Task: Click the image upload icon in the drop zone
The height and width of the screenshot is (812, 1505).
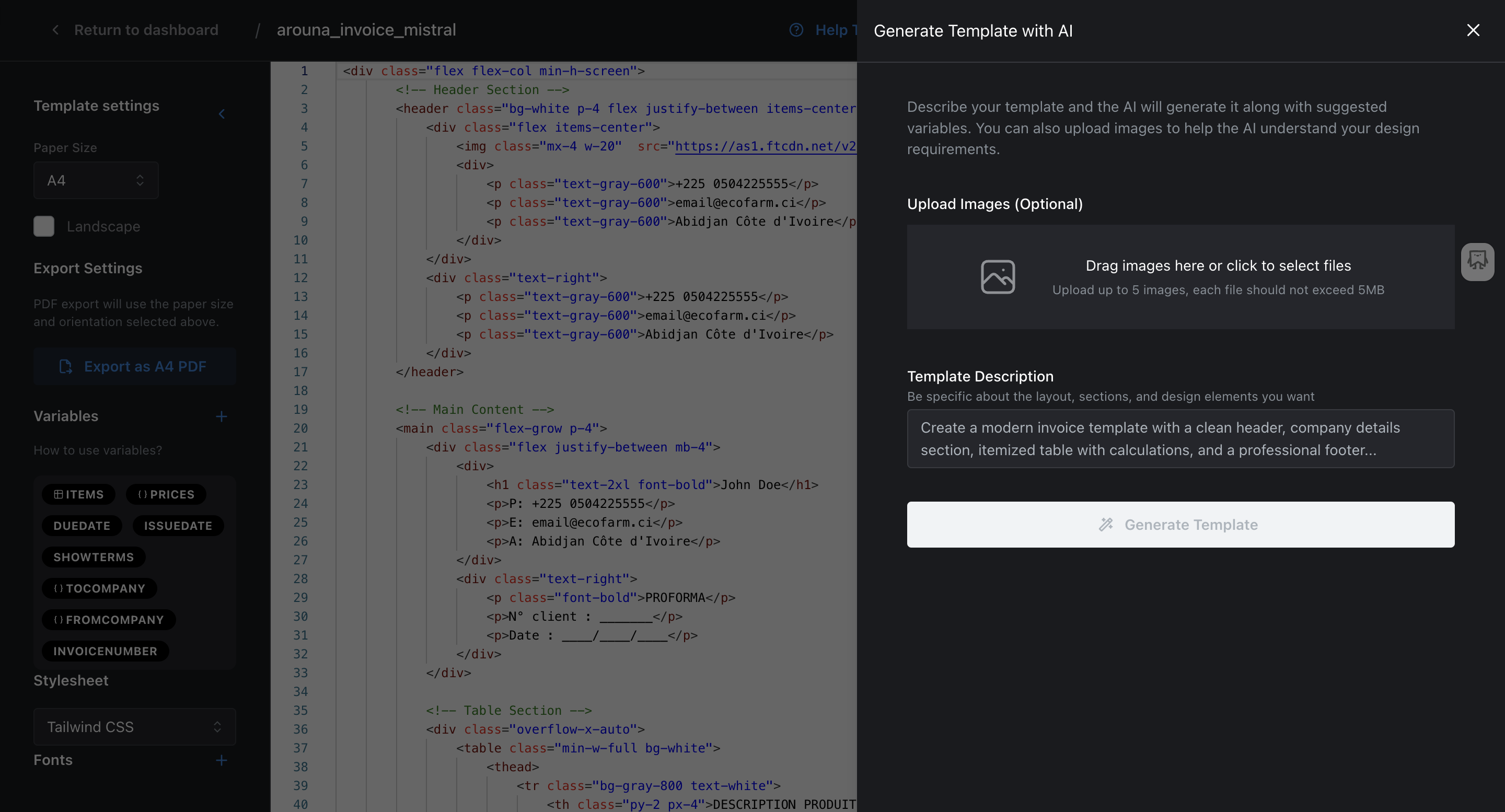Action: point(997,277)
